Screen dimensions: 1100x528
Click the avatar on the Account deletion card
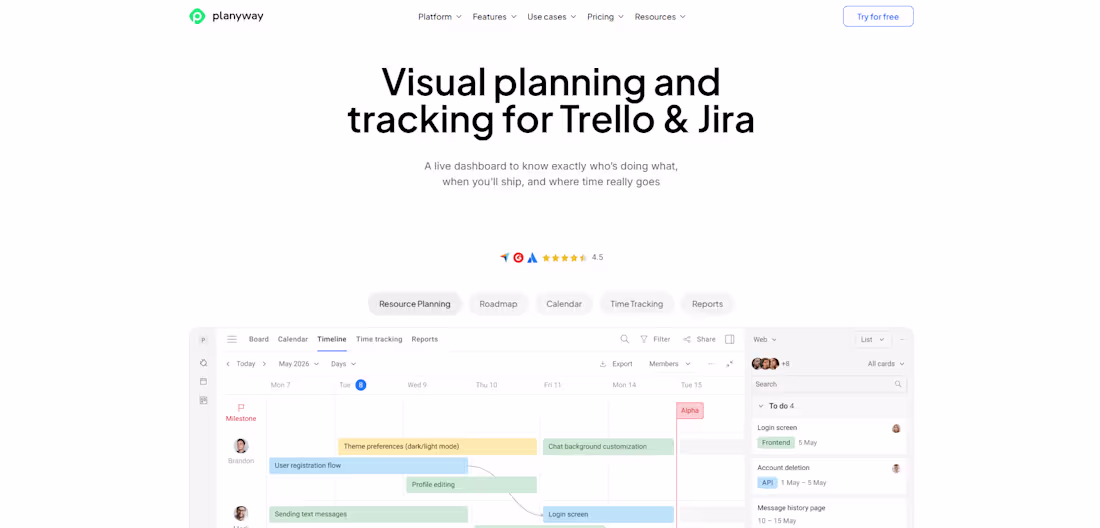896,468
